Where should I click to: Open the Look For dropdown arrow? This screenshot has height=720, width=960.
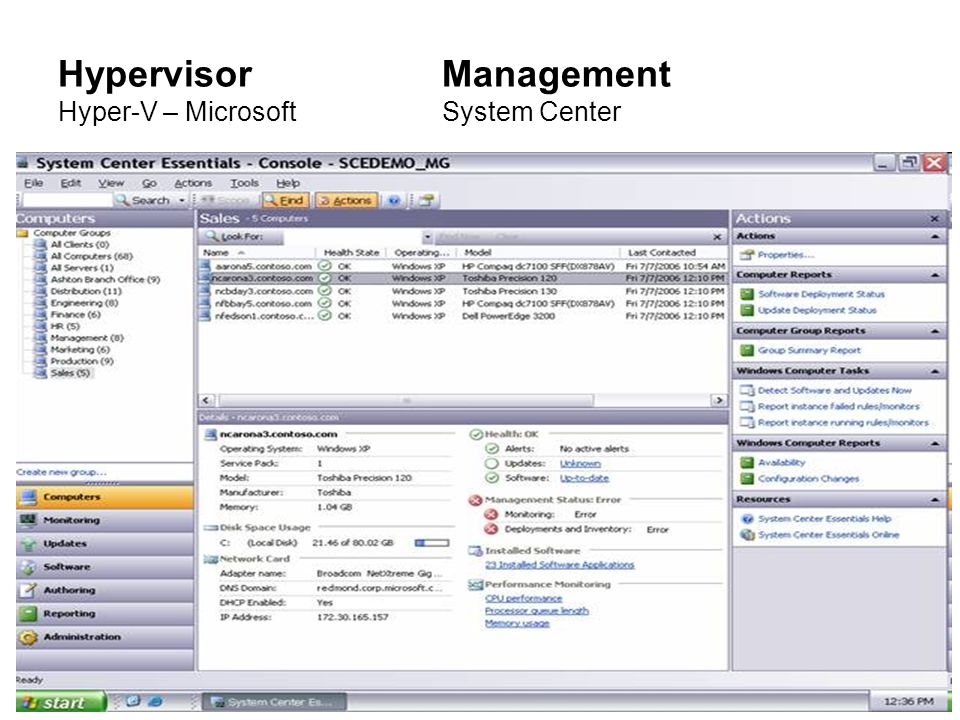(x=427, y=236)
